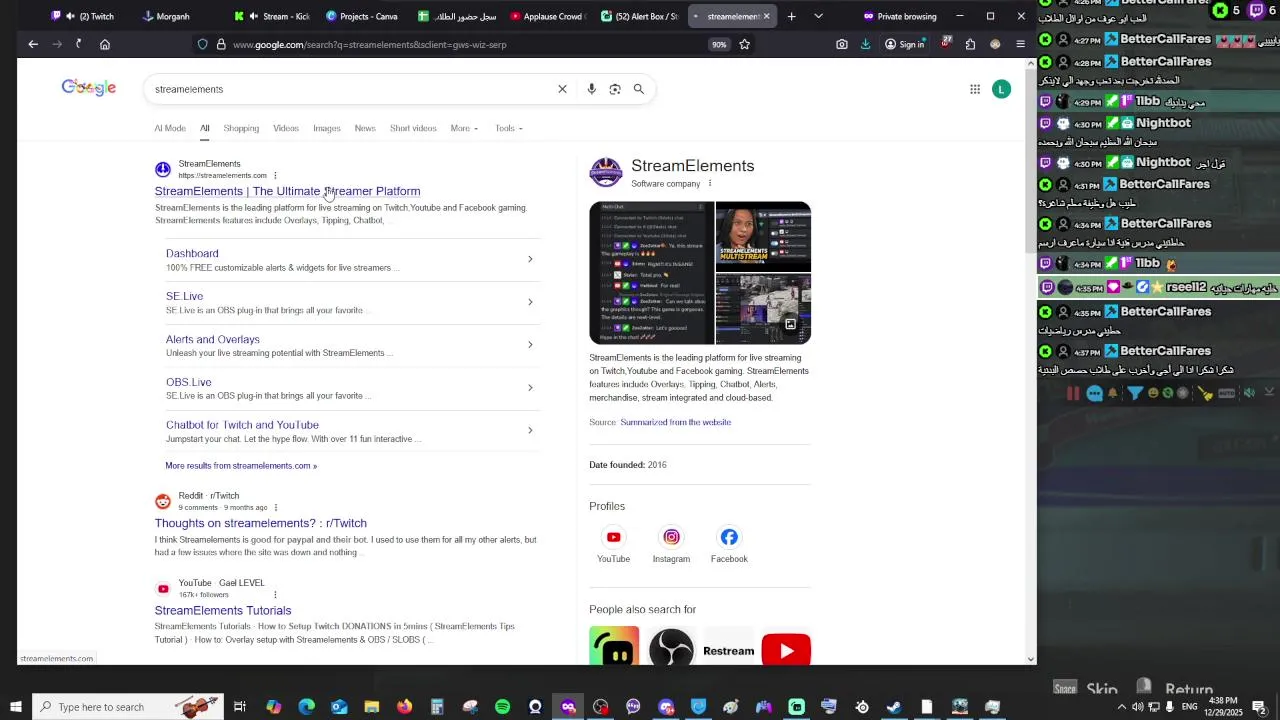Click the Firefox back arrow button
Image resolution: width=1280 pixels, height=720 pixels.
click(33, 44)
